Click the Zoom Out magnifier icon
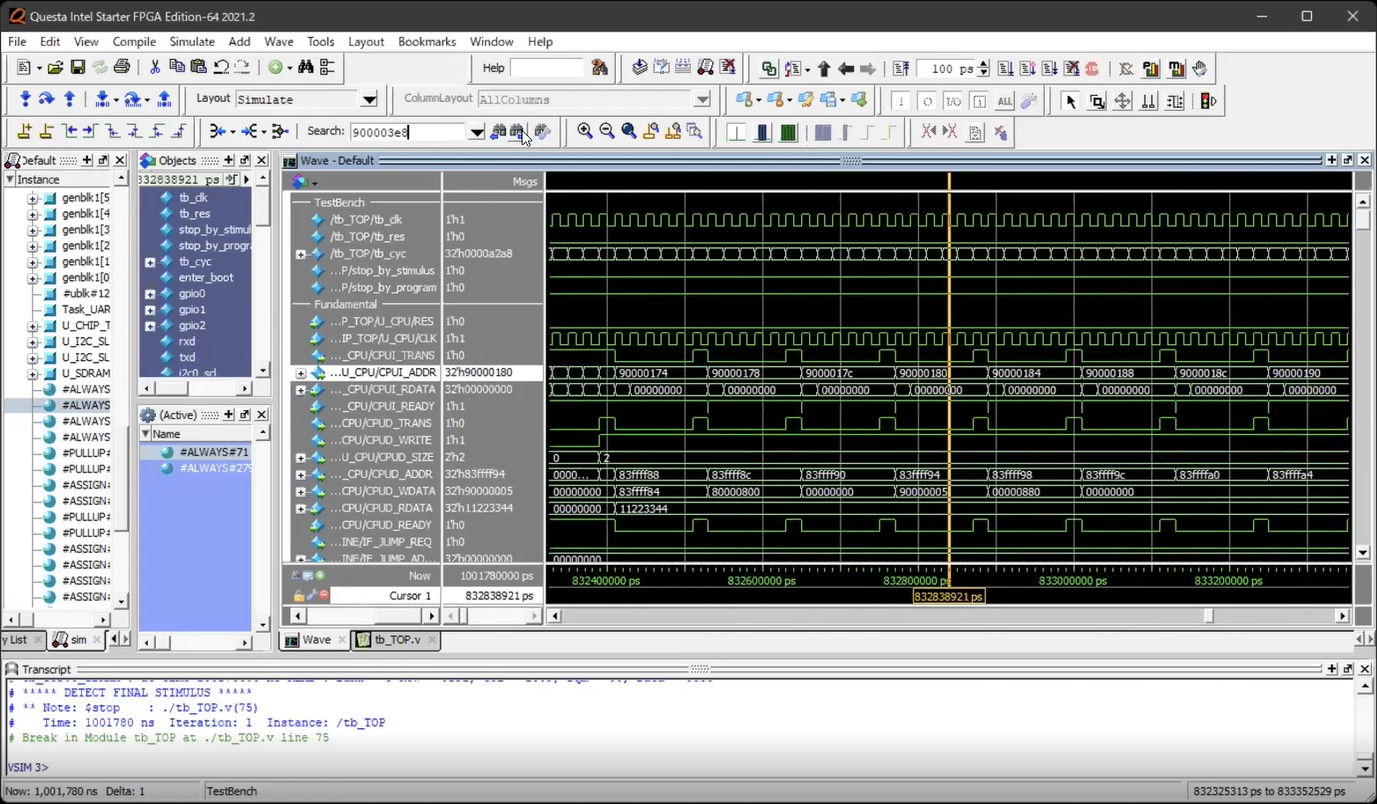The height and width of the screenshot is (804, 1377). (607, 131)
